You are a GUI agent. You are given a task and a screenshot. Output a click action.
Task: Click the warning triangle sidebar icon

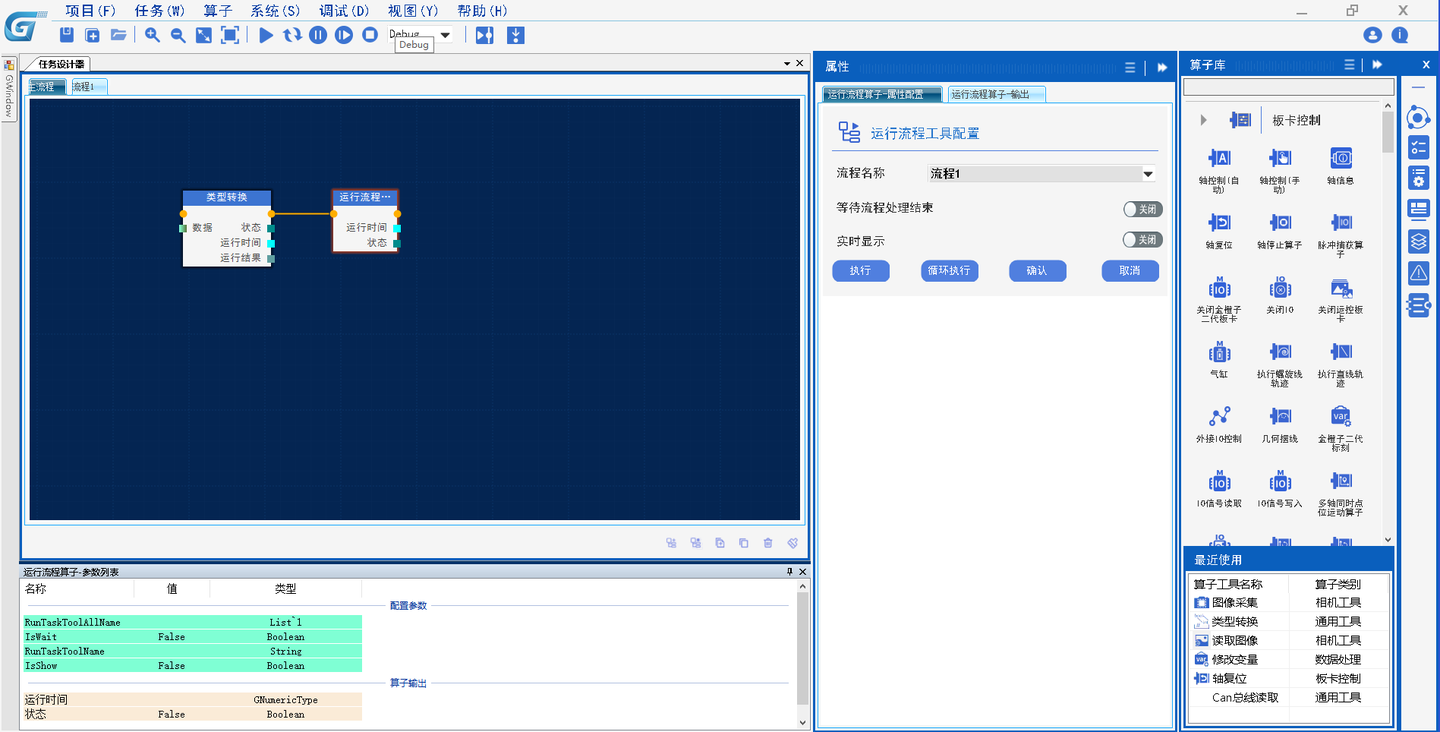click(x=1418, y=272)
